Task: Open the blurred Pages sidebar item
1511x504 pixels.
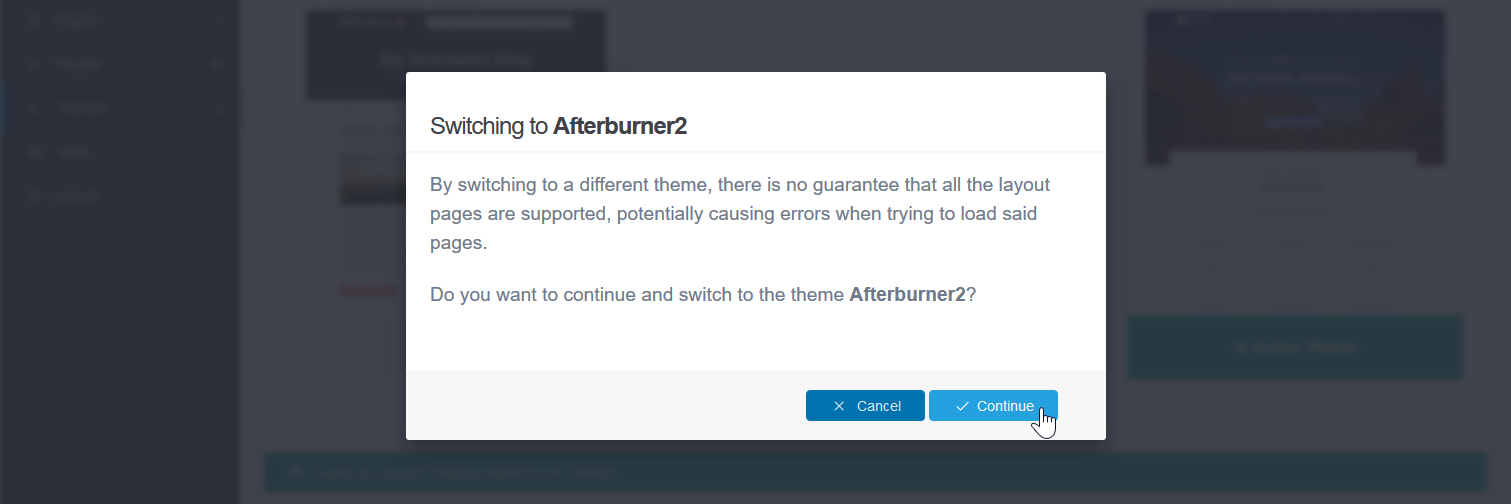Action: tap(76, 19)
